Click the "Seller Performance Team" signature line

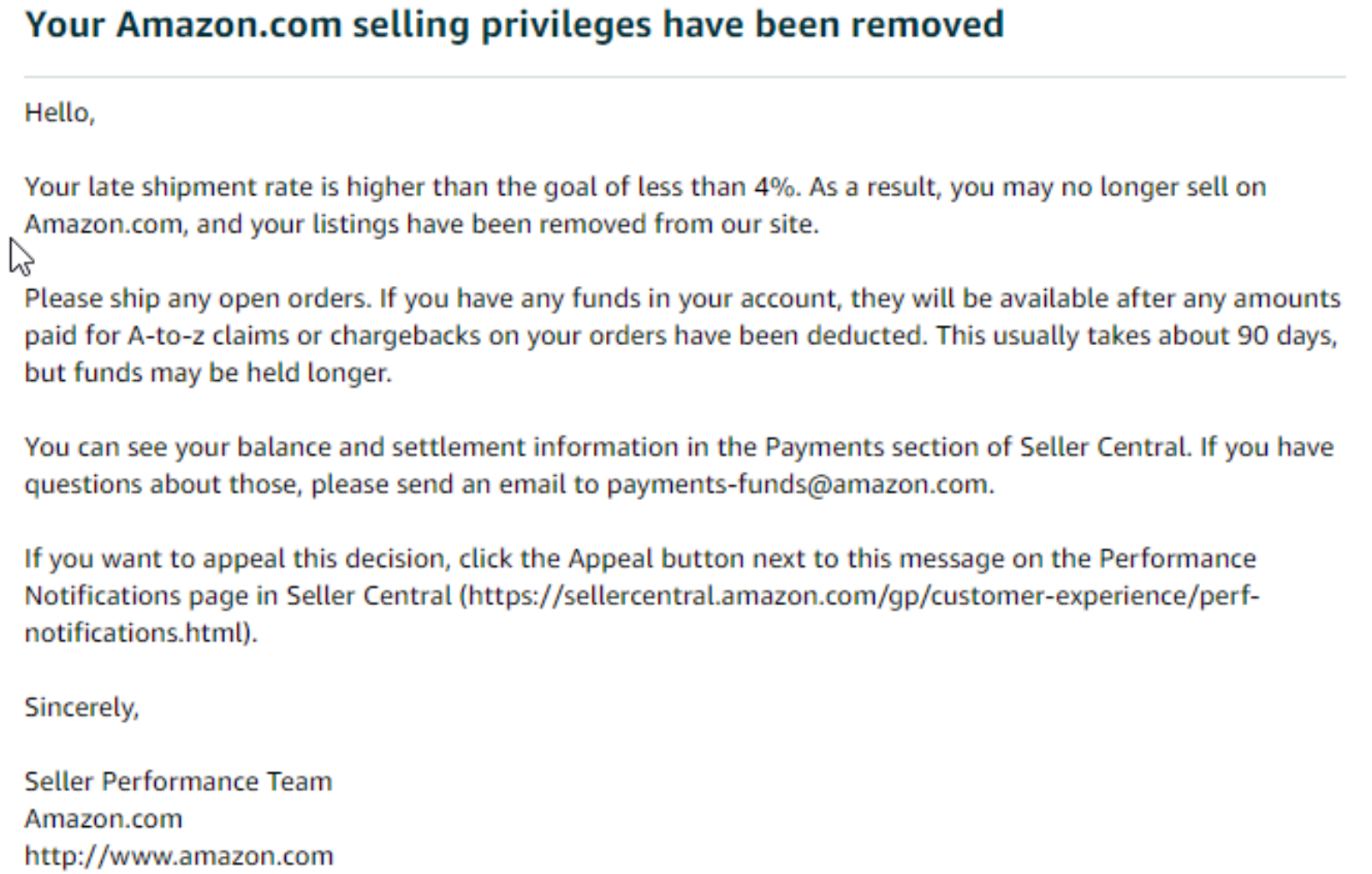point(178,782)
